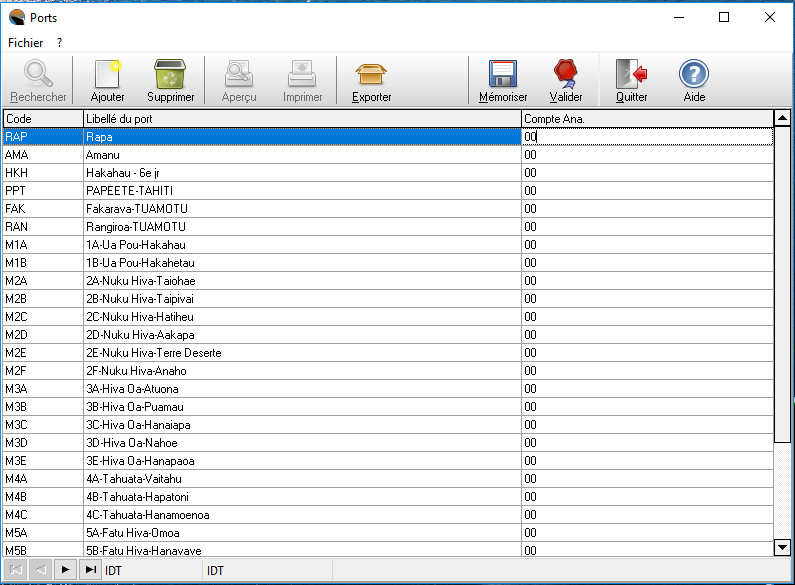
Task: Click the Compte Ana. column header
Action: (647, 119)
